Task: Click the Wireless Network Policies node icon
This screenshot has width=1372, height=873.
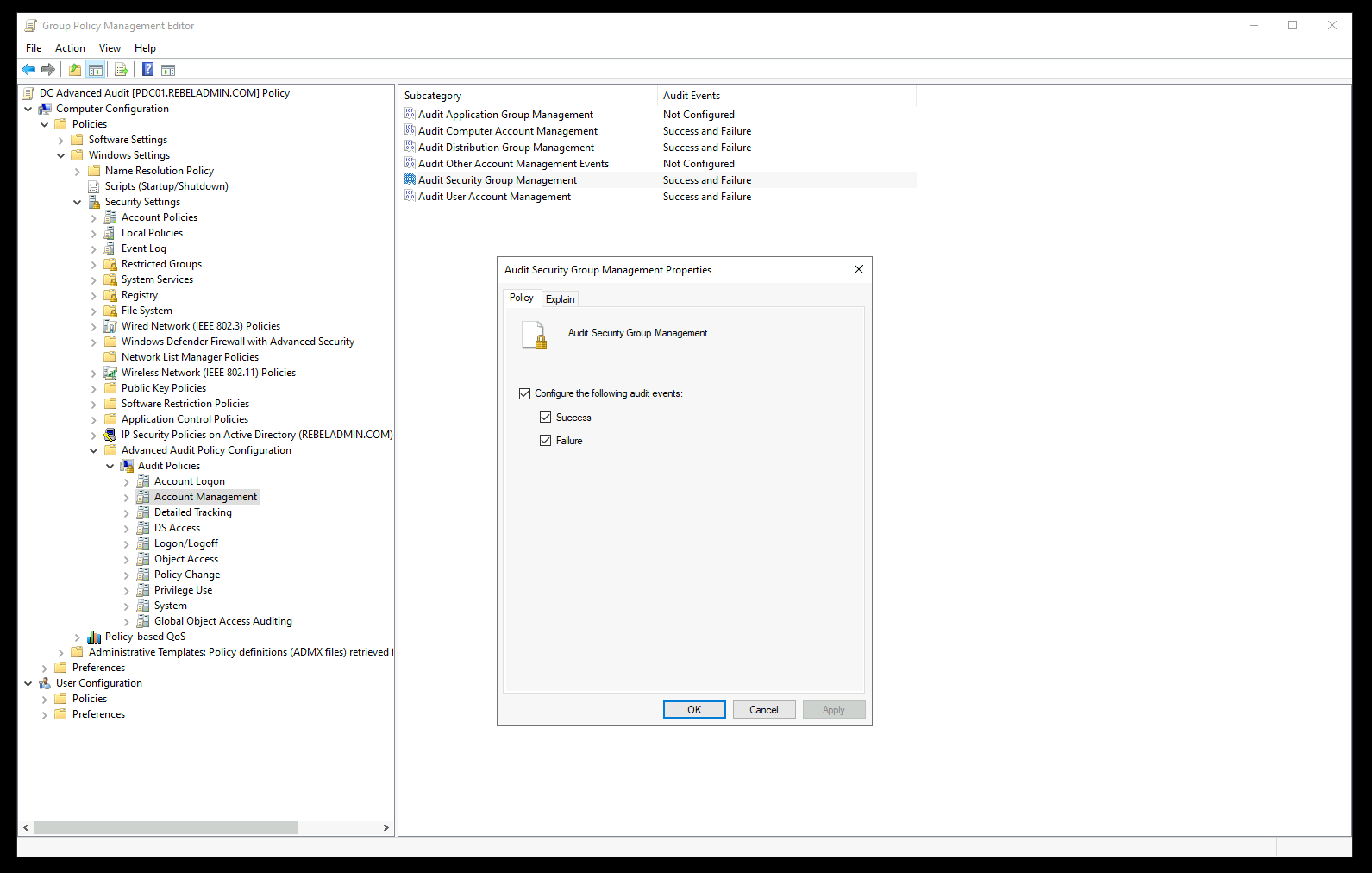Action: click(x=110, y=373)
